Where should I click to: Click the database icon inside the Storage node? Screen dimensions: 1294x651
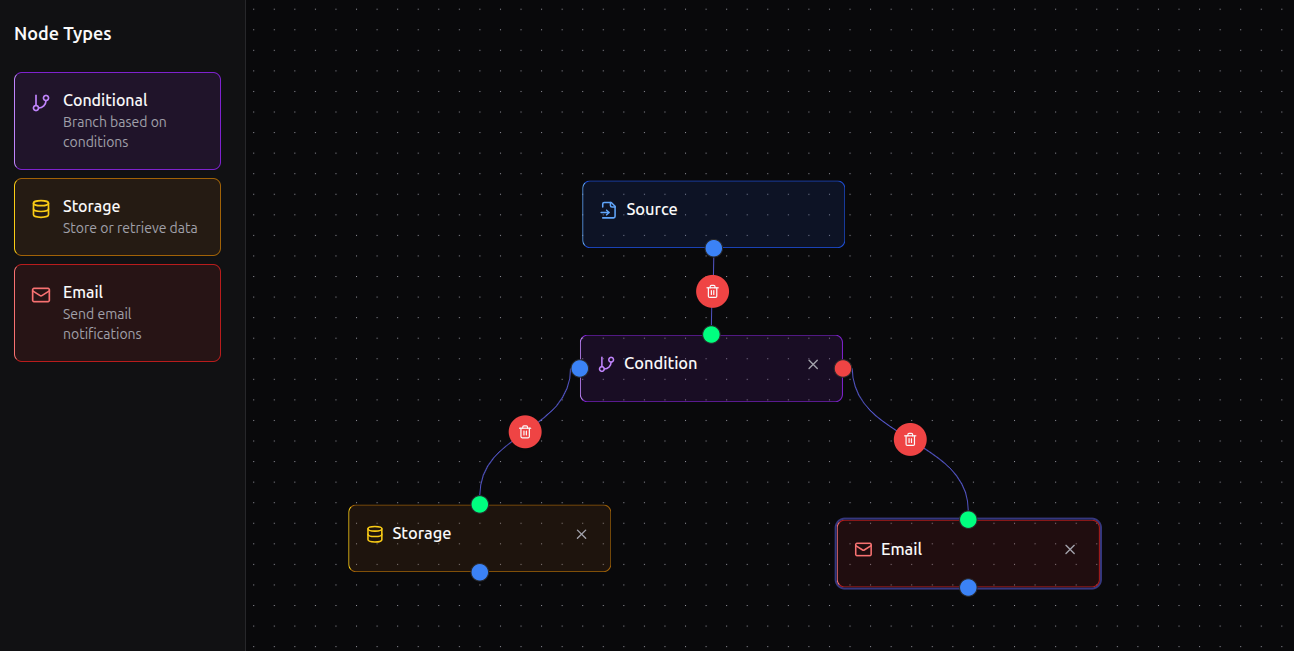[x=375, y=533]
